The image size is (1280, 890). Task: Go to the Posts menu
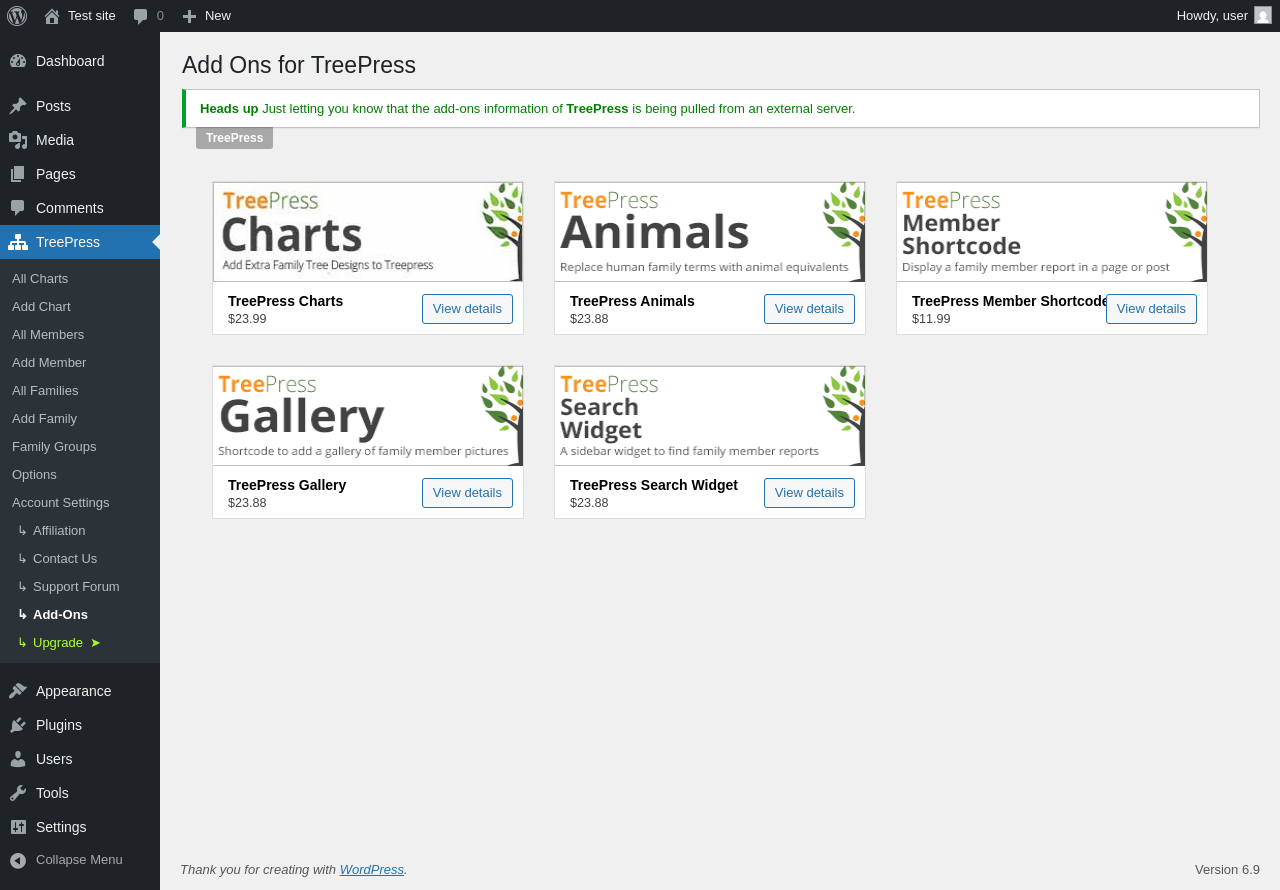[80, 106]
